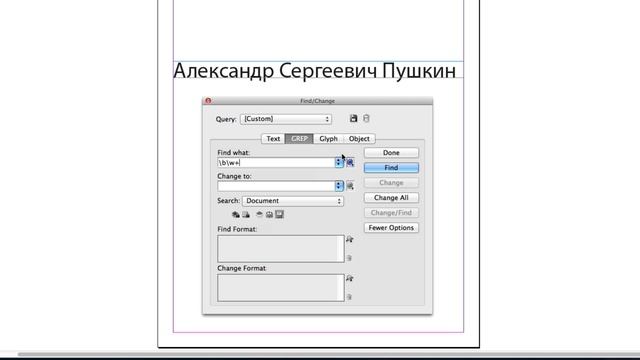
Task: Click the word Александр in the document
Action: coord(224,71)
